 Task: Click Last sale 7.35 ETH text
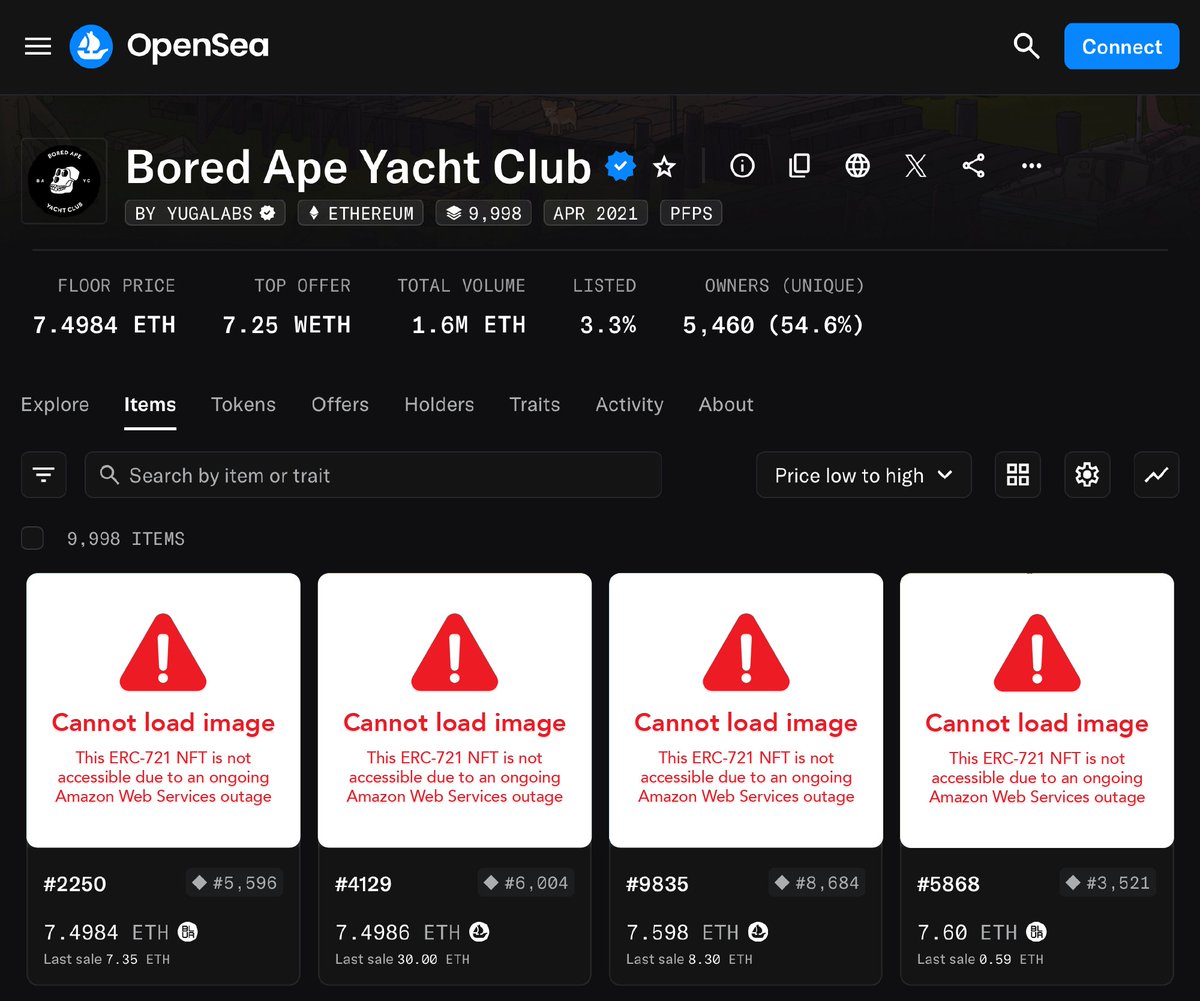point(107,959)
